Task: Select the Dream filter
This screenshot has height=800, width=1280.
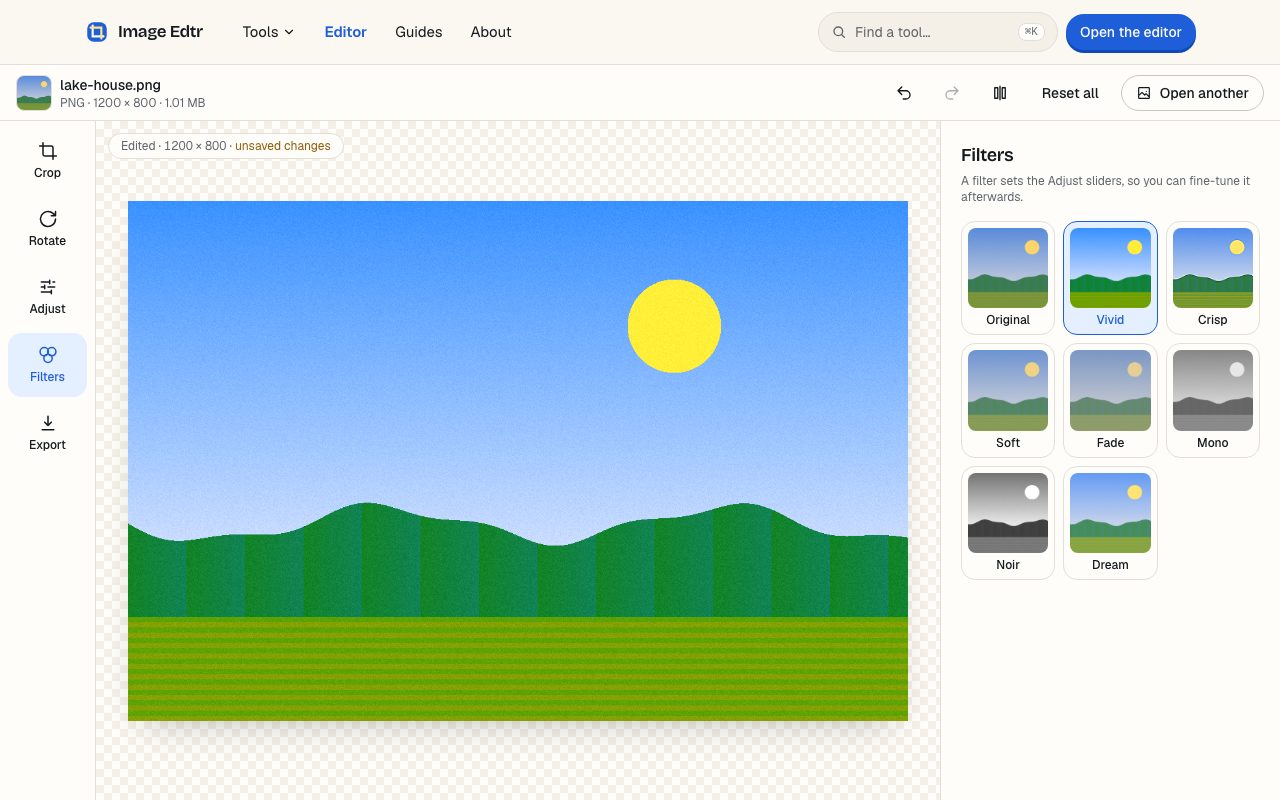Action: click(x=1110, y=523)
